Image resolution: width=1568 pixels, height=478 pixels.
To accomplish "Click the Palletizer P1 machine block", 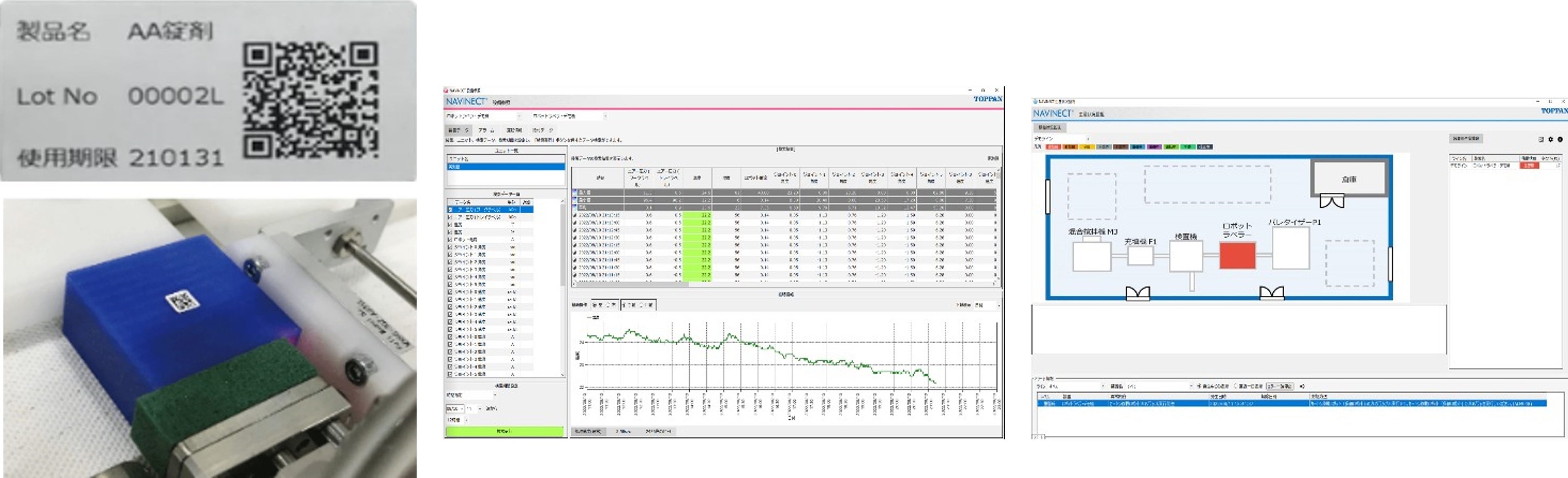I will (1291, 248).
